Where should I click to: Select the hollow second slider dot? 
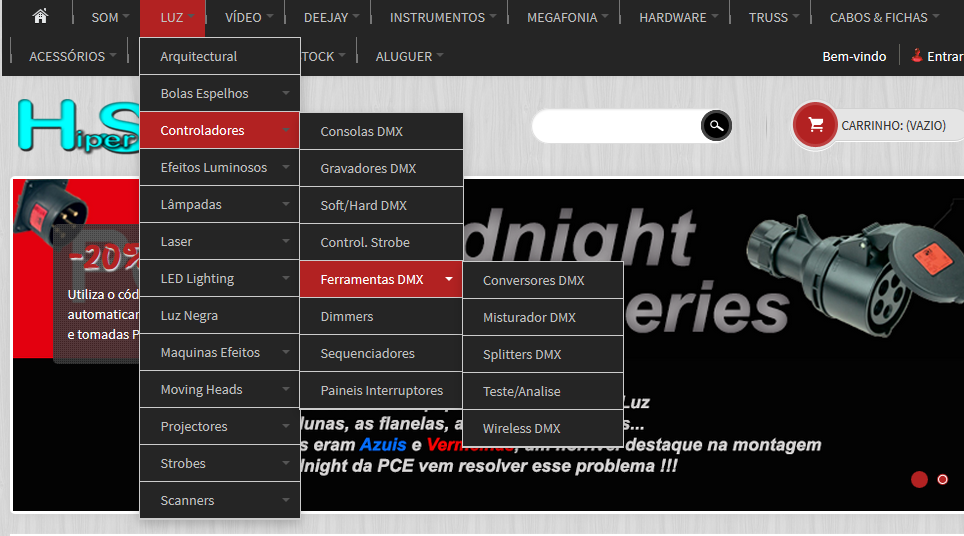(x=942, y=479)
